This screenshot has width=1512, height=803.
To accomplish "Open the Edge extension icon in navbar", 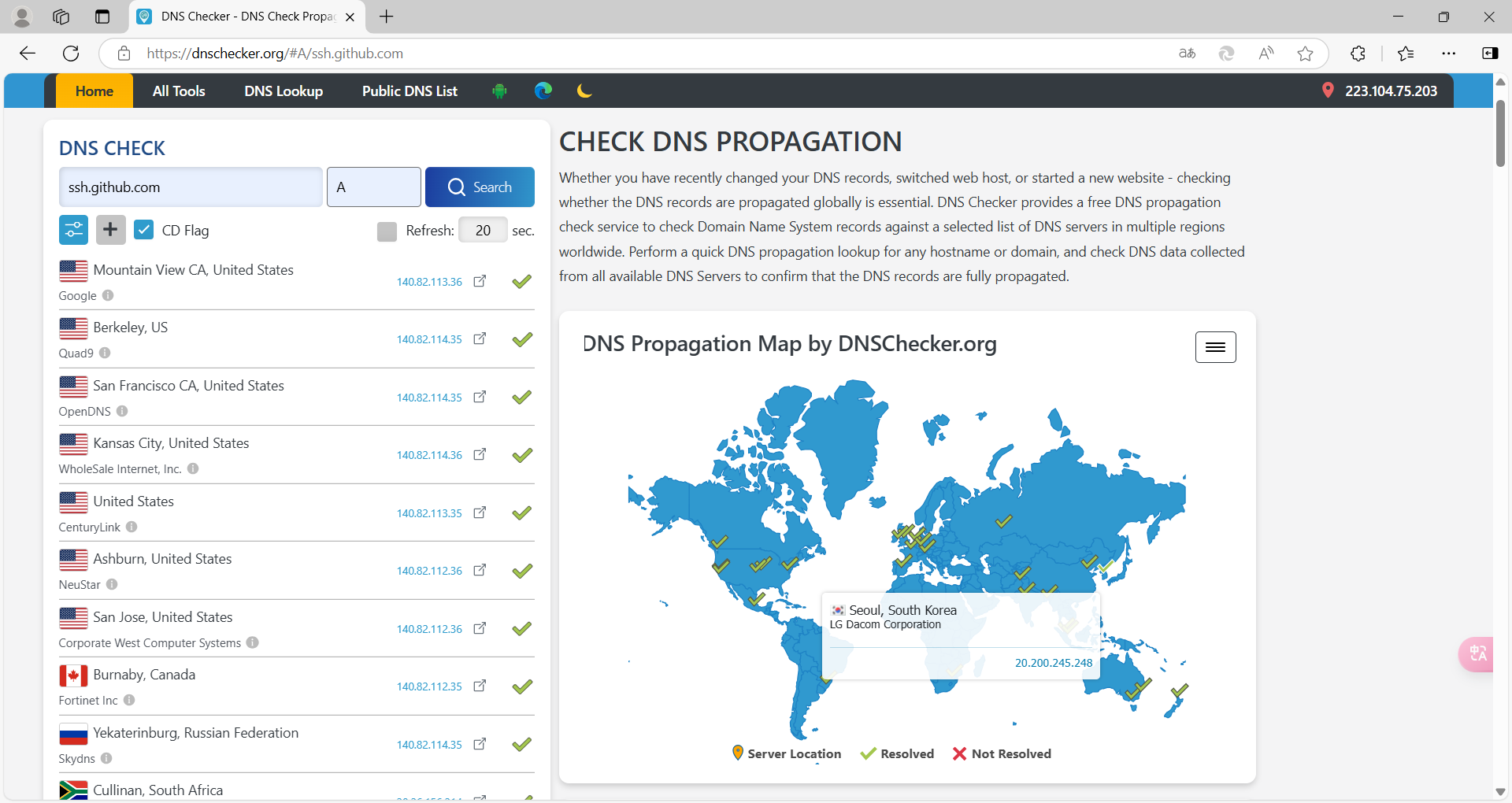I will (x=543, y=91).
